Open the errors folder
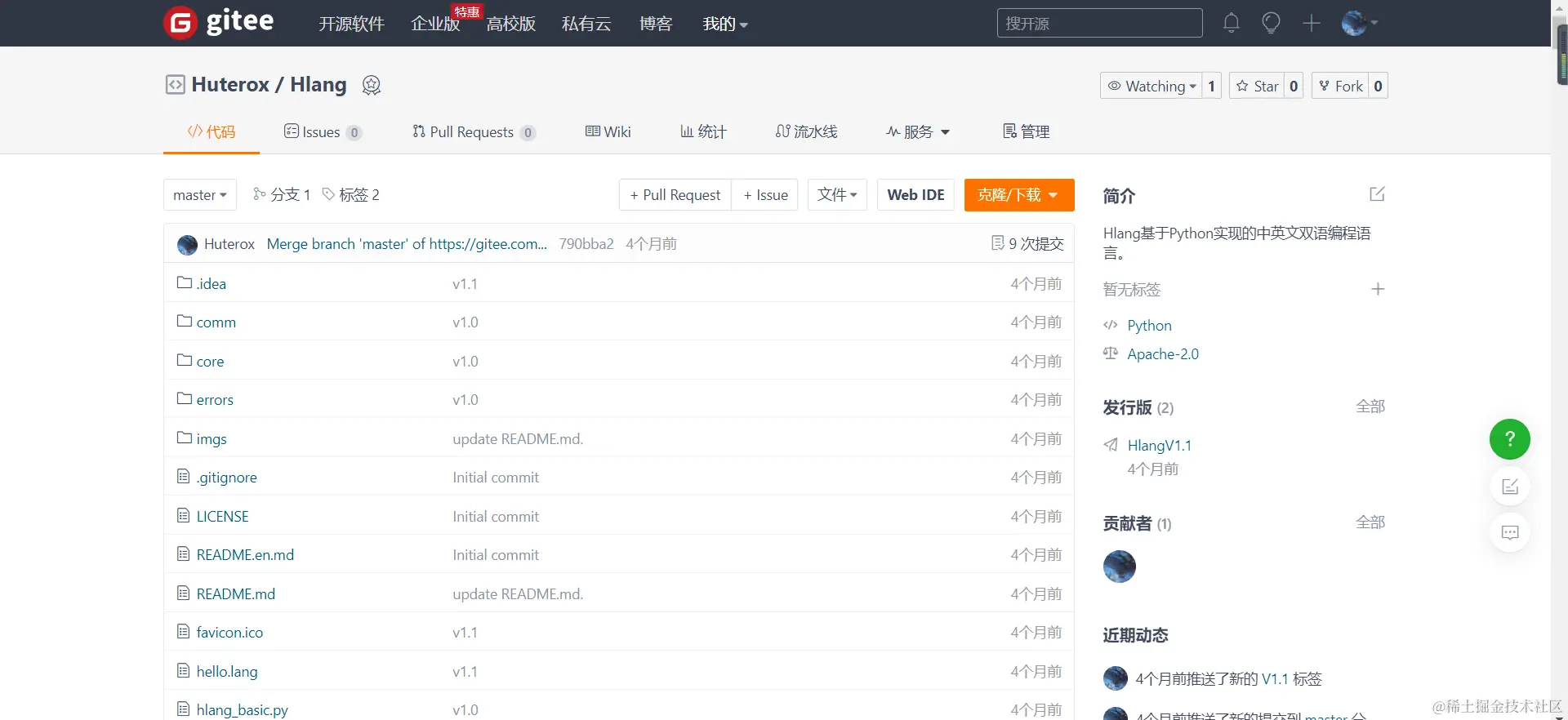Image resolution: width=1568 pixels, height=720 pixels. click(x=215, y=400)
